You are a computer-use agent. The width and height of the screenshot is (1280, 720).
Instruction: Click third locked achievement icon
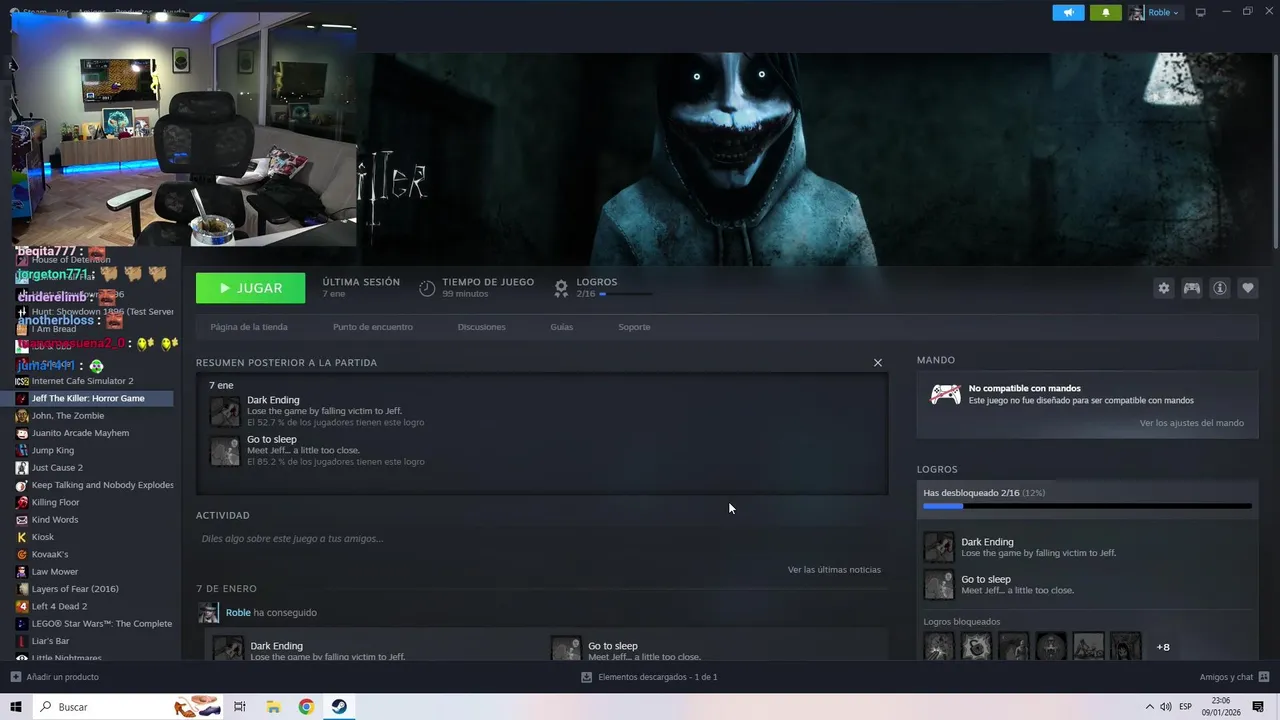point(1013,647)
